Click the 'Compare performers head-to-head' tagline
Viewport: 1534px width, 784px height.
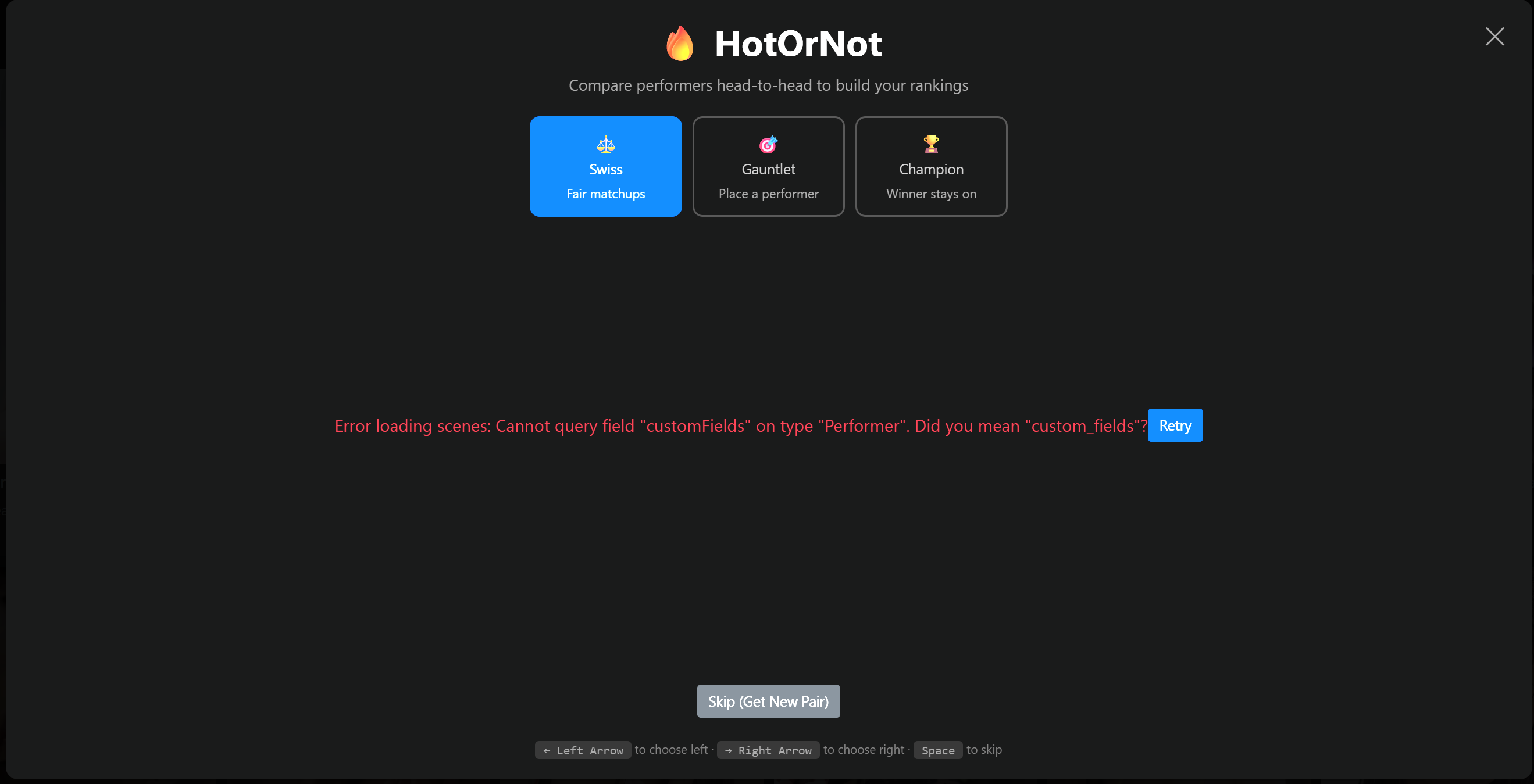click(x=768, y=85)
